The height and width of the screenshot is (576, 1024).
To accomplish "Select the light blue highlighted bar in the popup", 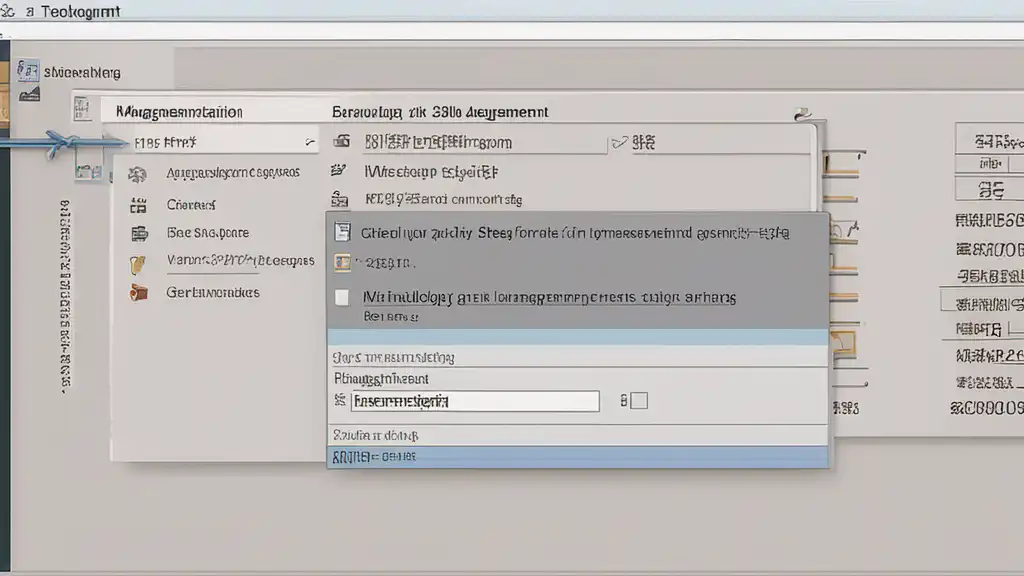I will pos(577,337).
